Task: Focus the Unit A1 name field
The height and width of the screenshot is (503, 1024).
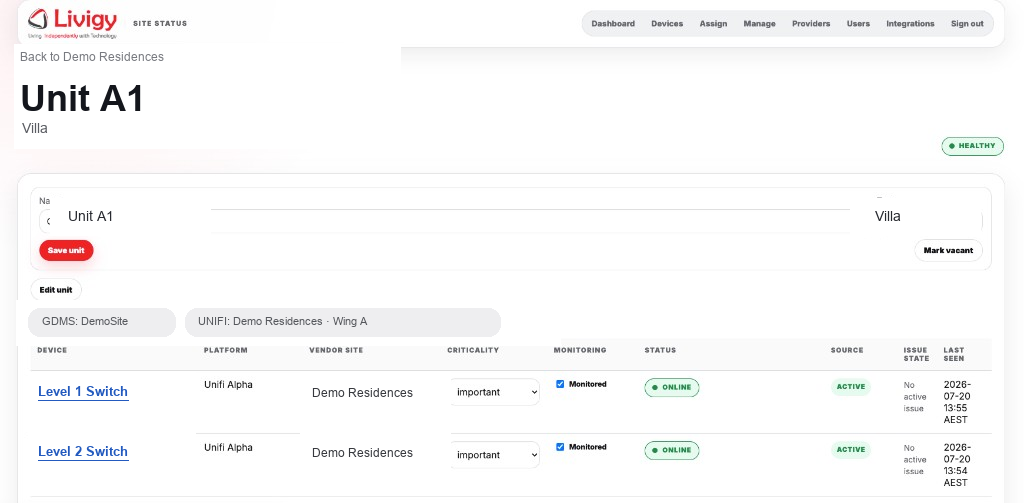Action: [445, 221]
